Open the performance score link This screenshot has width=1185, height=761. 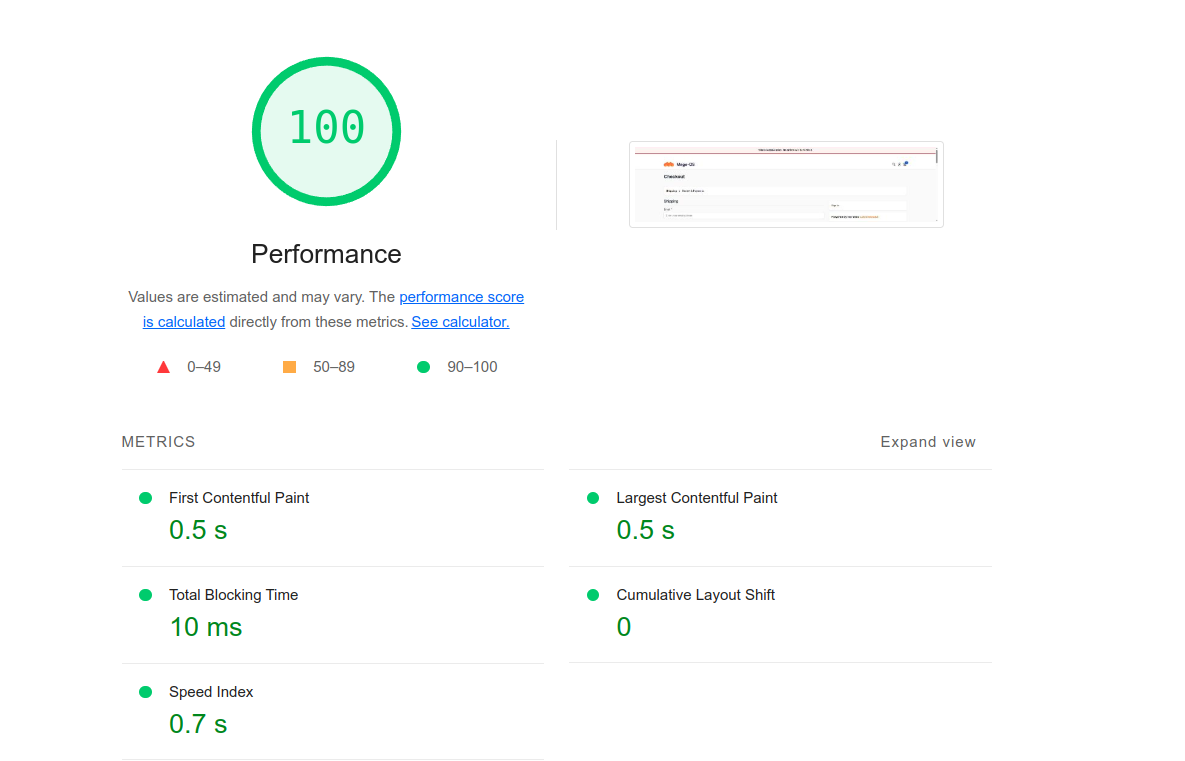click(x=461, y=297)
